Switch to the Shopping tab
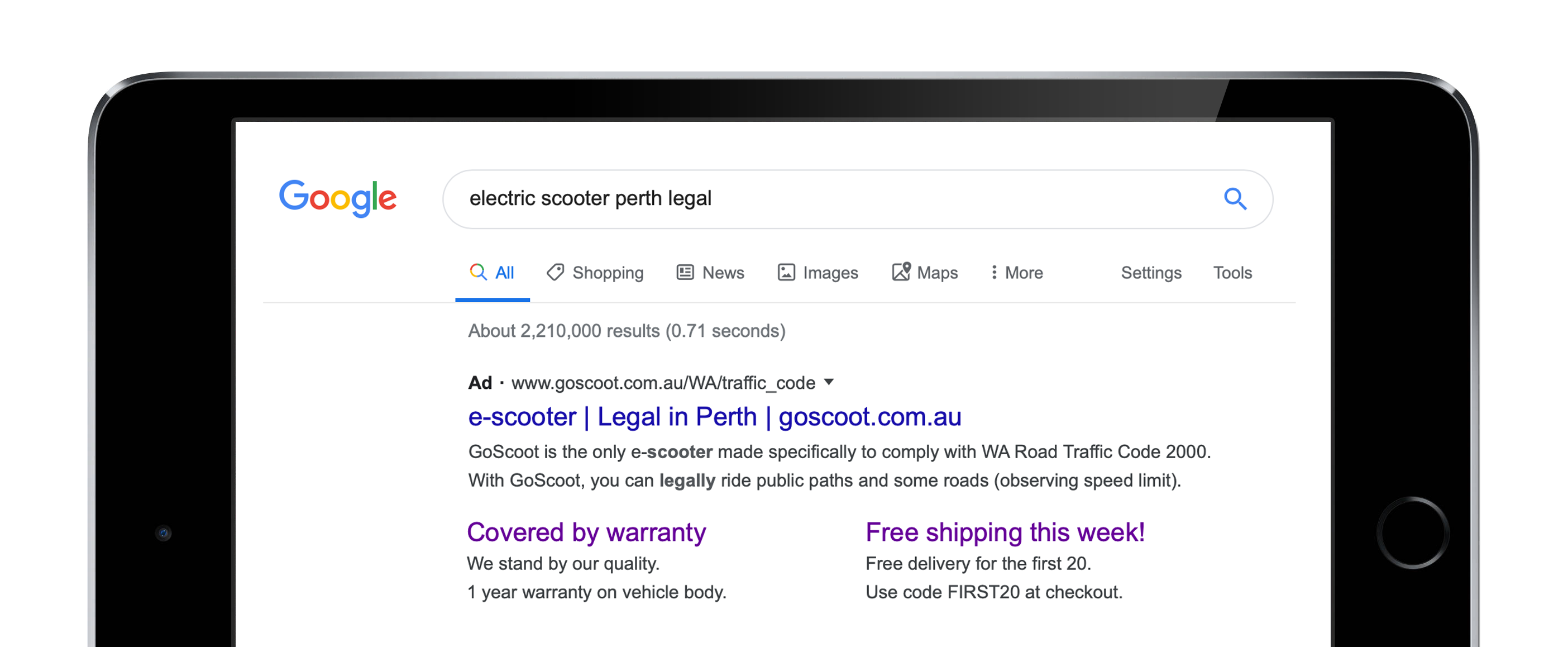The height and width of the screenshot is (647, 1568). point(608,272)
